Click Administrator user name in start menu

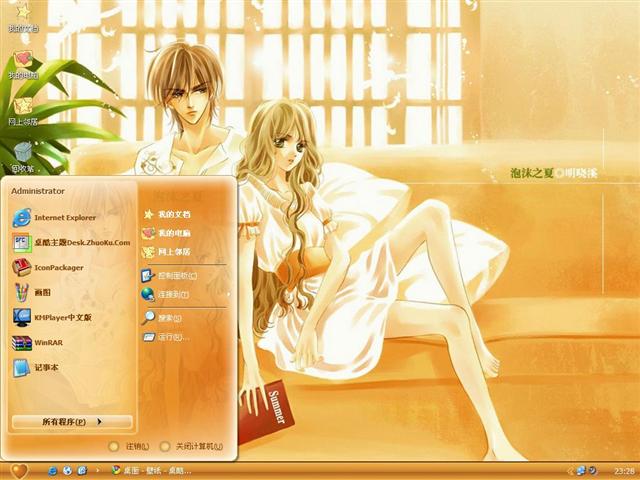[38, 191]
